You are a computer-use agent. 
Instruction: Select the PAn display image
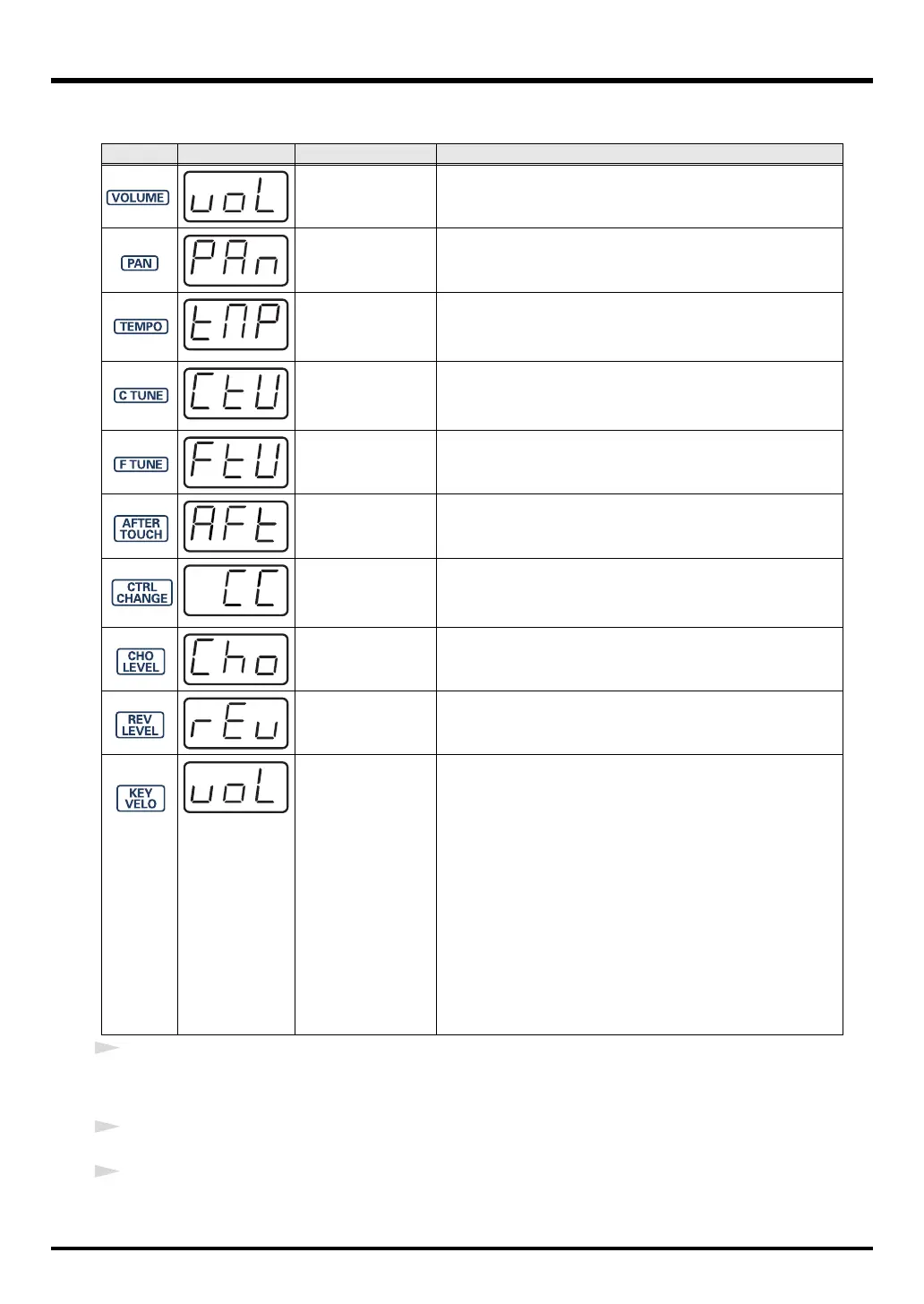[236, 261]
